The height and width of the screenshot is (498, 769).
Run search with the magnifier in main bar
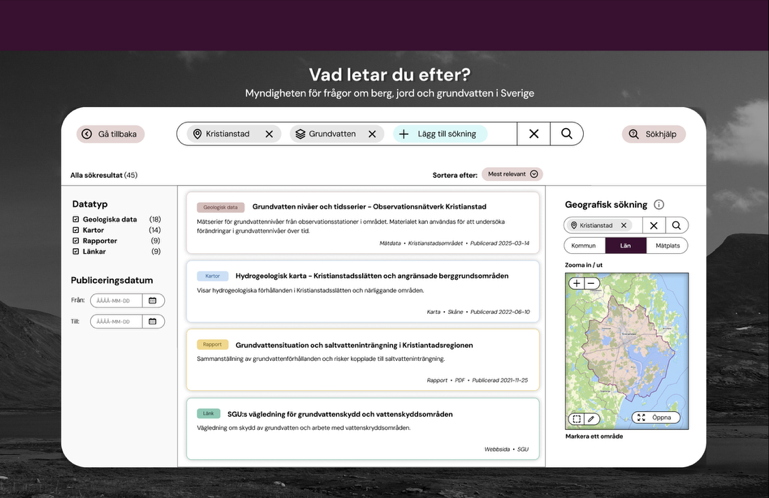point(566,133)
